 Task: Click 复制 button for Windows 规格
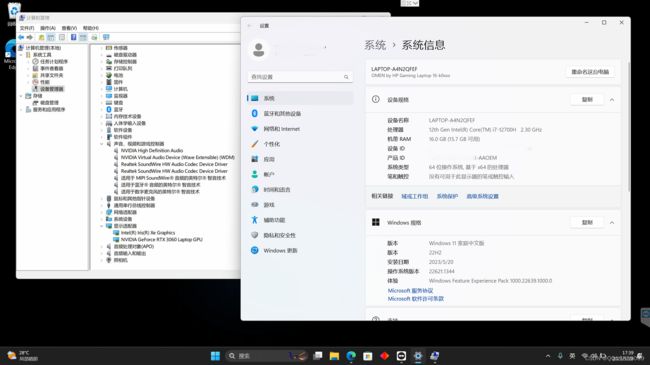tap(587, 223)
